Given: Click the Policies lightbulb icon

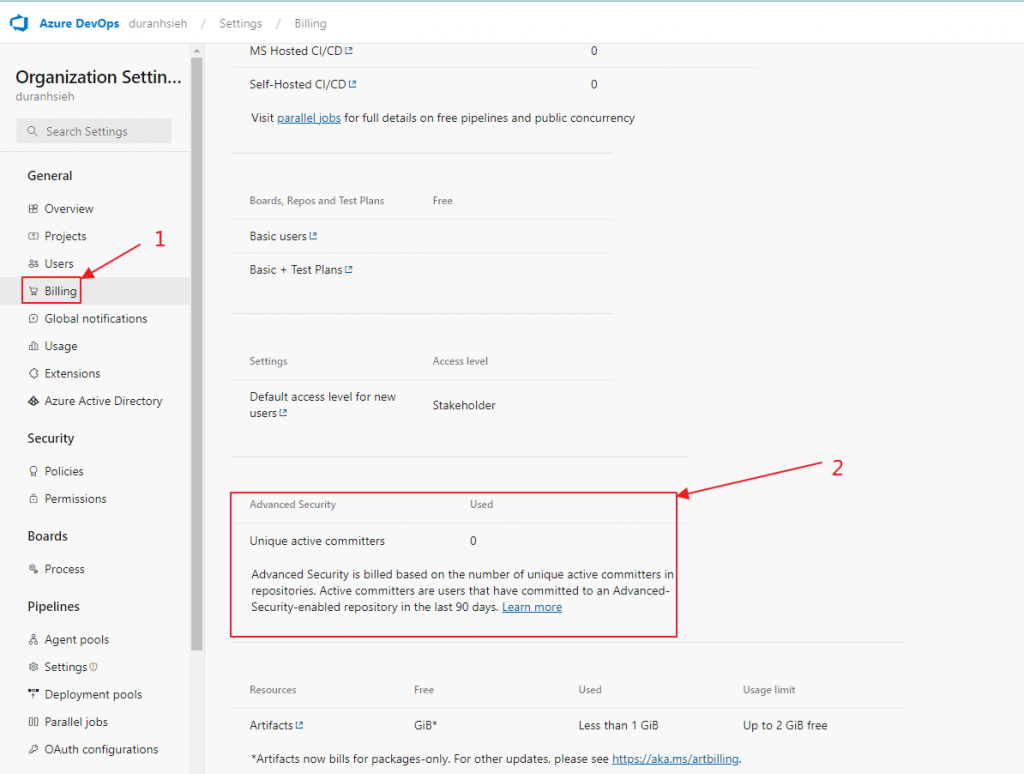Looking at the screenshot, I should coord(33,472).
